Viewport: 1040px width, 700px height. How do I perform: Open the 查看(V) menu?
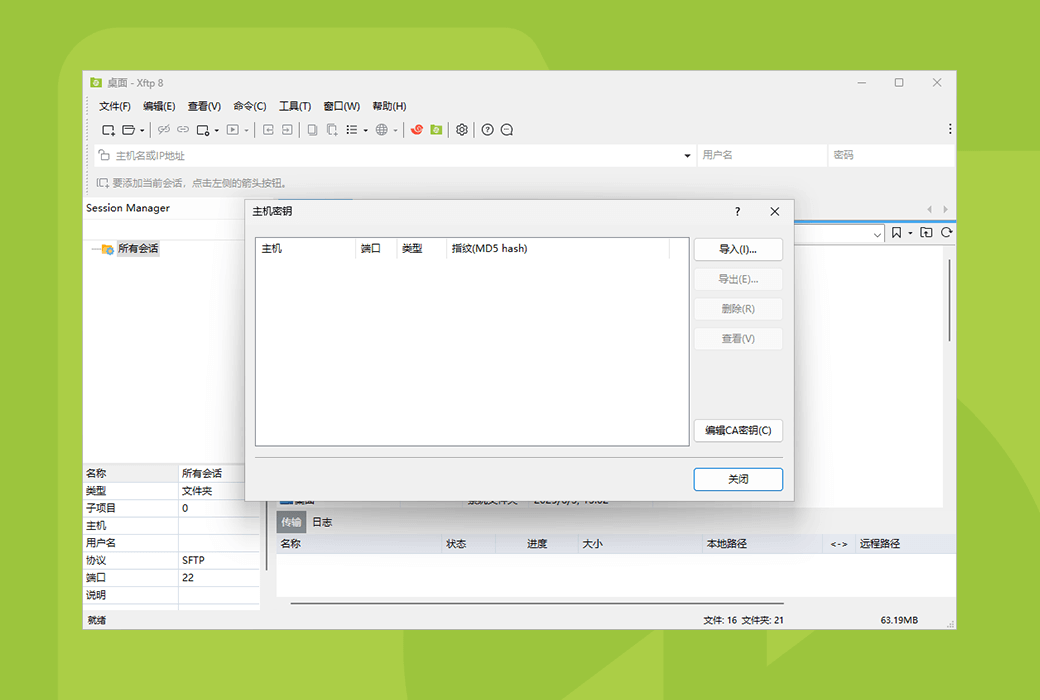coord(204,106)
